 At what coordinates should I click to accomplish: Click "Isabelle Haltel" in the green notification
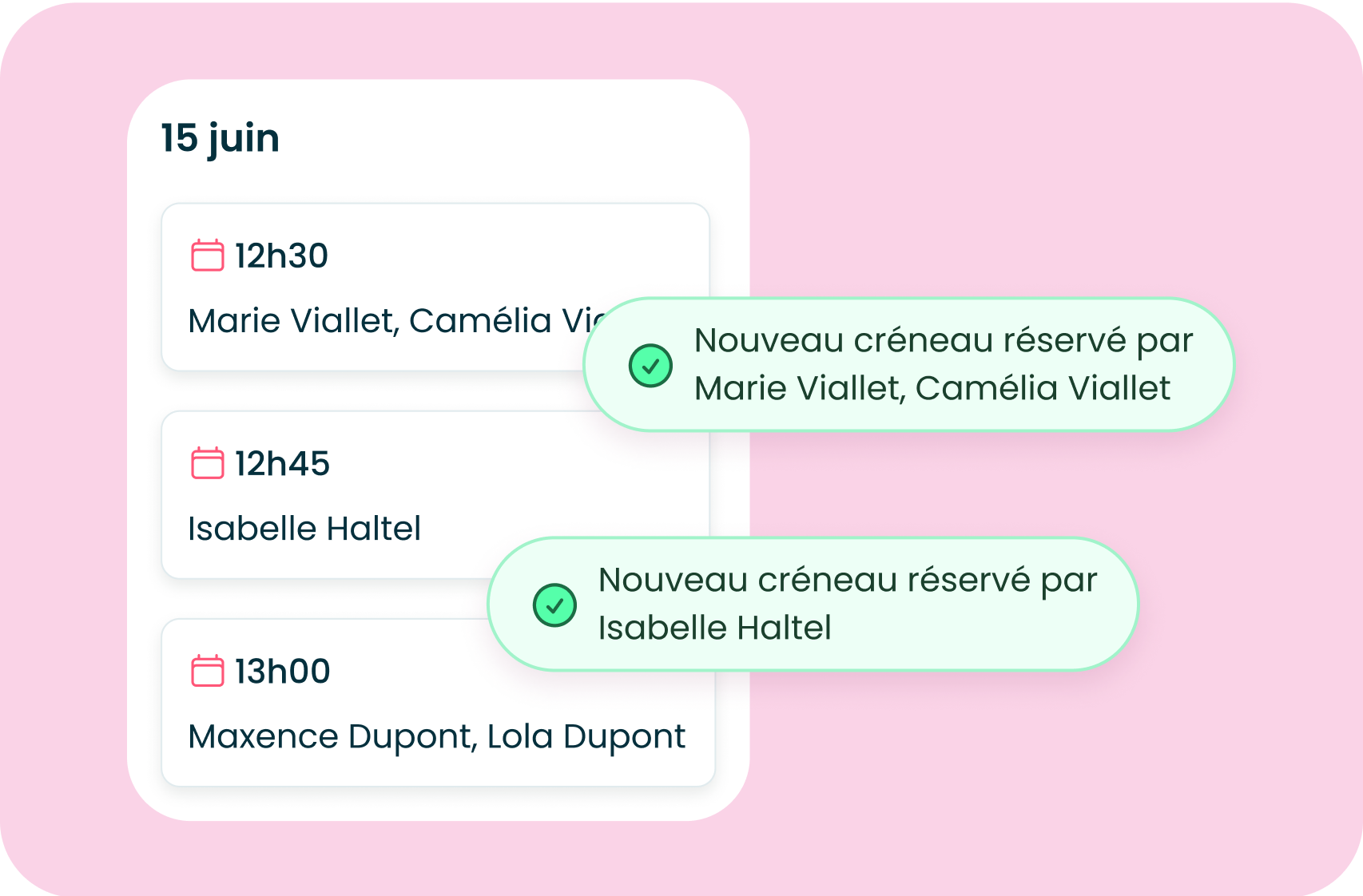[x=714, y=628]
